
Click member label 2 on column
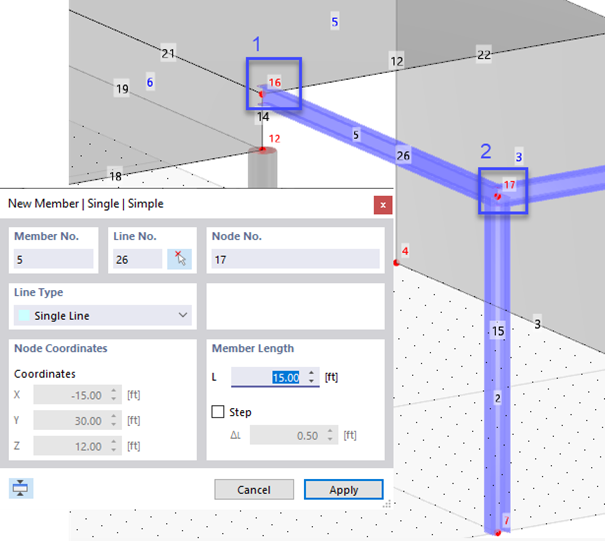(498, 398)
